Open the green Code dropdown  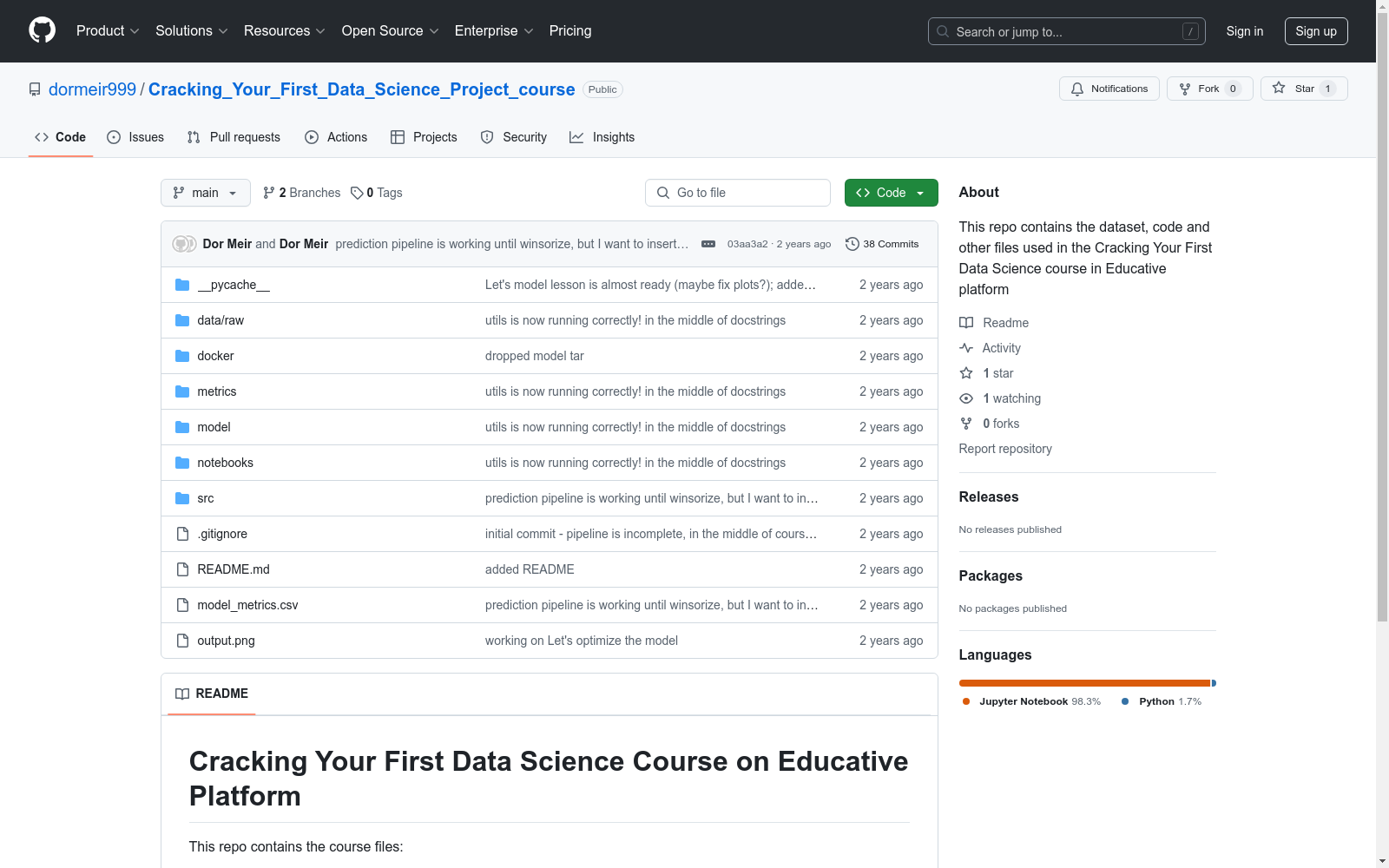(x=891, y=193)
